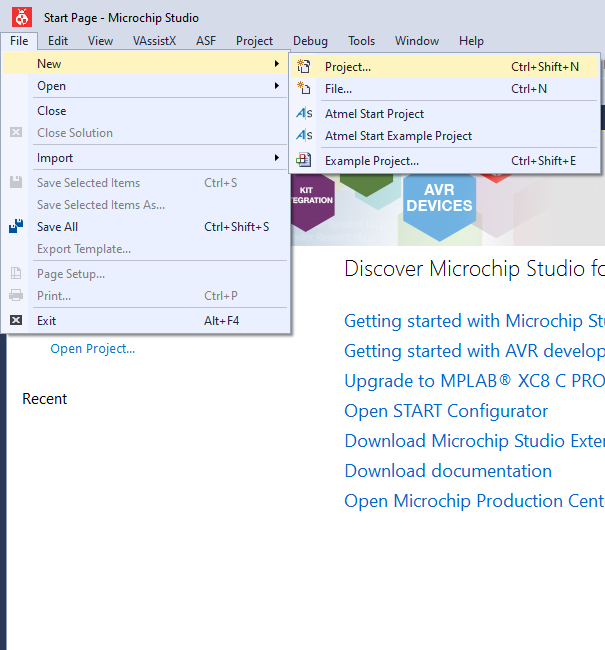Open Upgrade to MPLAB XC8 C PRO link
Image resolution: width=605 pixels, height=650 pixels.
click(474, 381)
